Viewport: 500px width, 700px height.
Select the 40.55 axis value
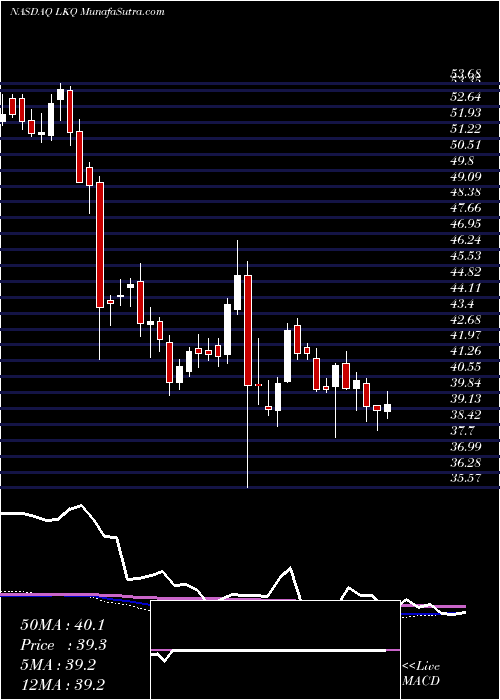click(466, 367)
